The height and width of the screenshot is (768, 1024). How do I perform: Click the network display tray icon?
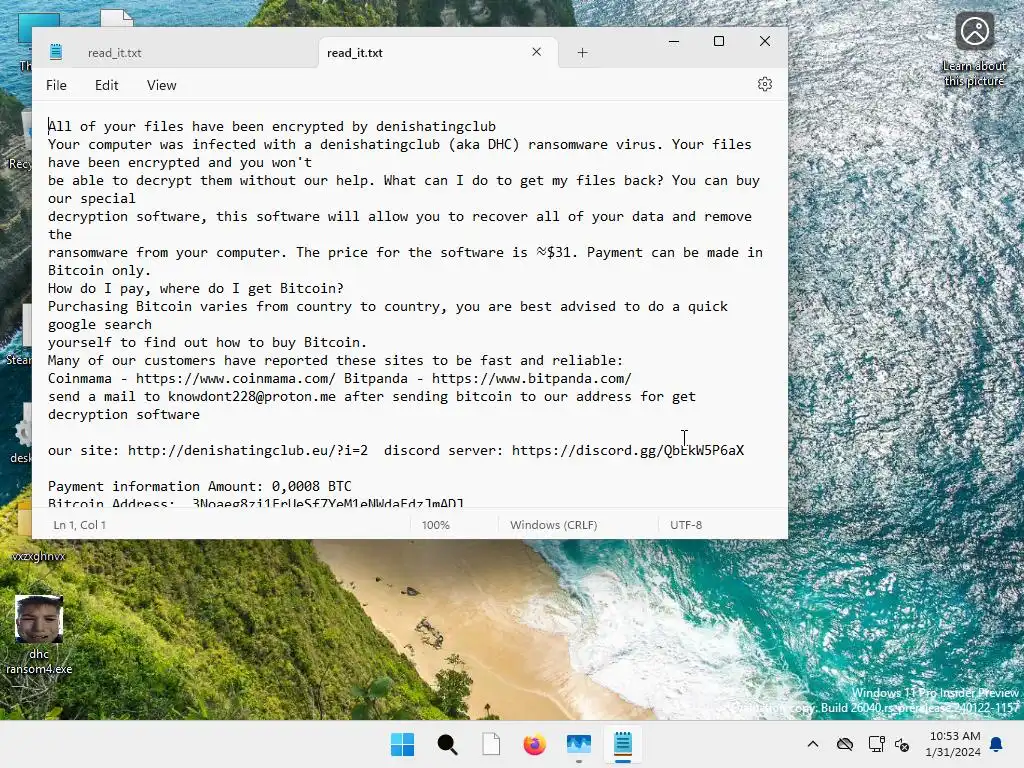[x=876, y=744]
